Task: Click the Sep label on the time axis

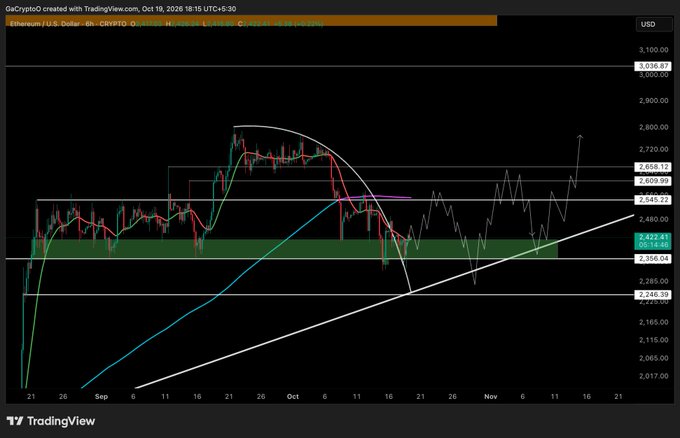Action: click(101, 396)
